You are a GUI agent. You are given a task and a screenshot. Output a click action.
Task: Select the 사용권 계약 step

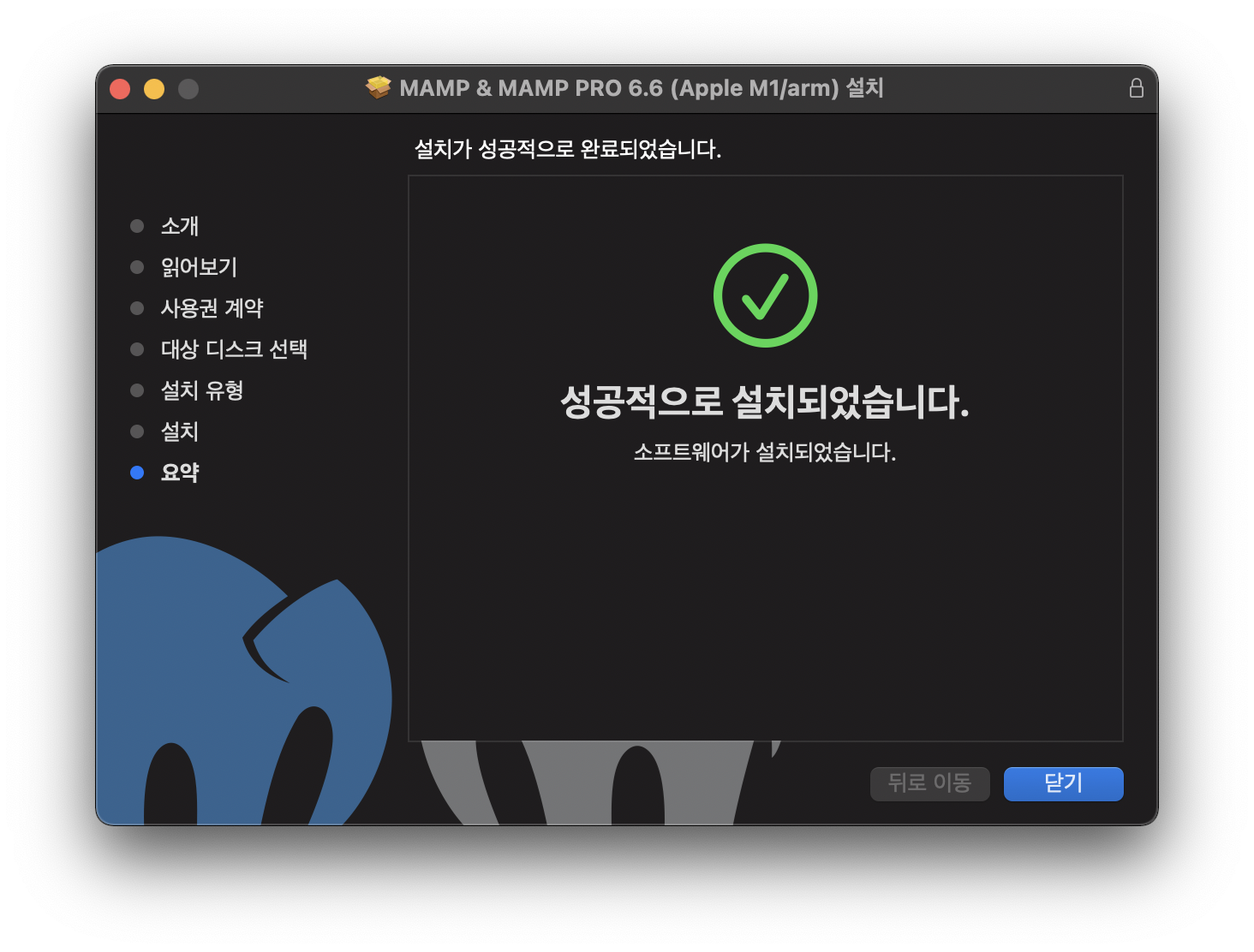pyautogui.click(x=212, y=308)
